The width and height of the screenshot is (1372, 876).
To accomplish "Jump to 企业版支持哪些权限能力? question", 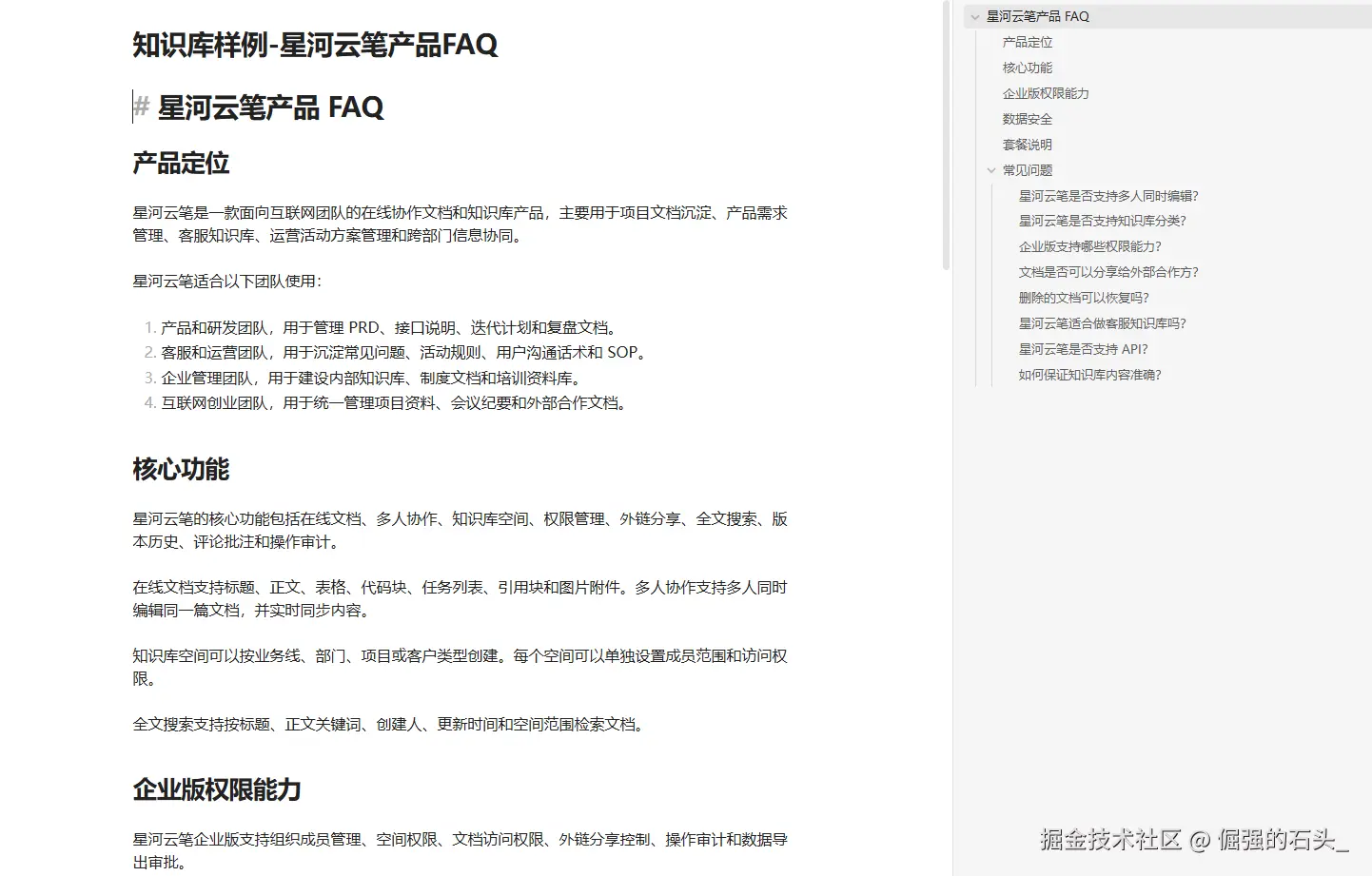I will [1090, 246].
